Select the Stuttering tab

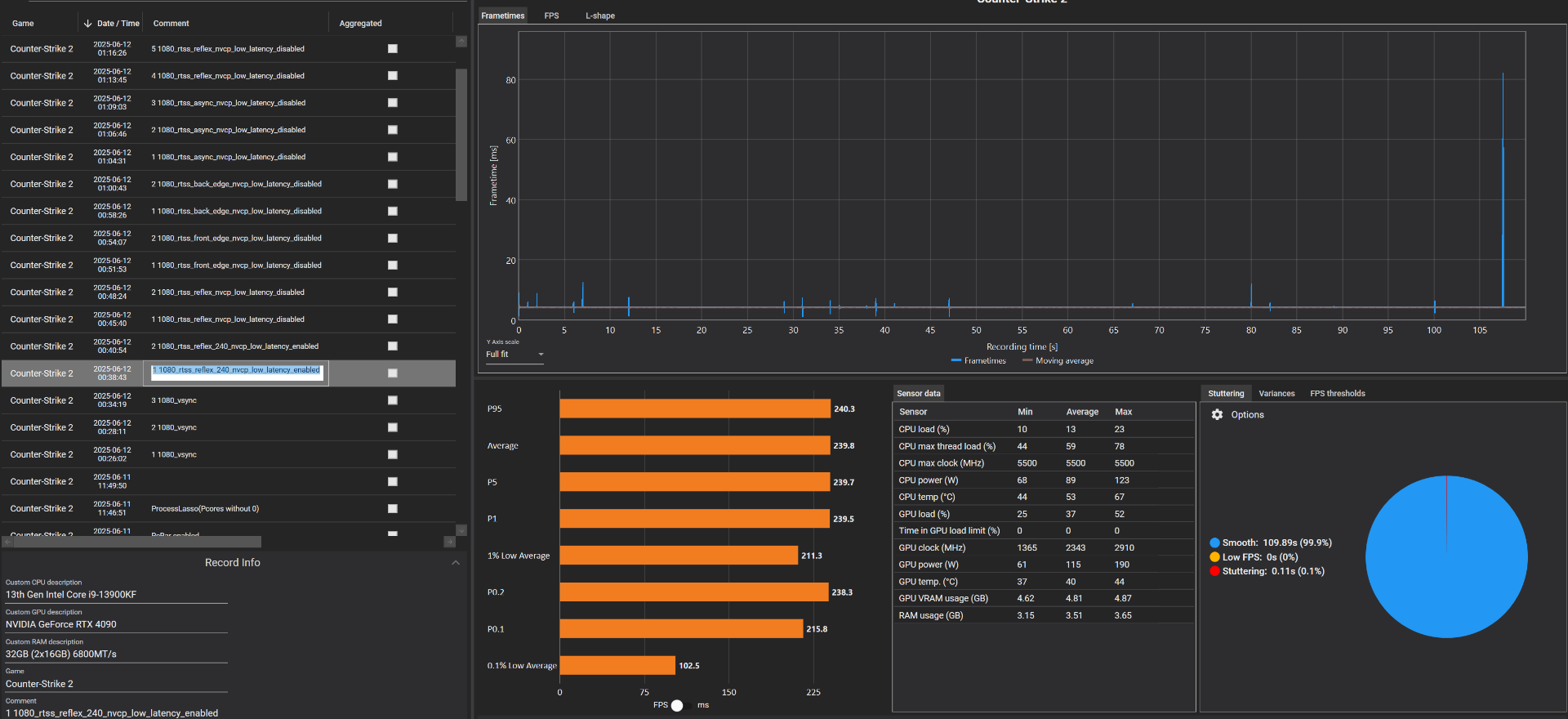(1226, 394)
